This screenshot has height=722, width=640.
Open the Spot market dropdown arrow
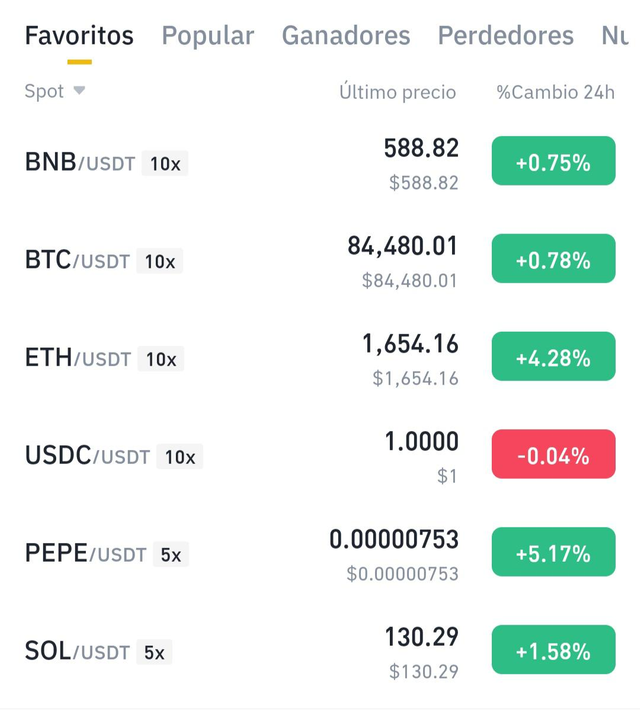pyautogui.click(x=80, y=90)
